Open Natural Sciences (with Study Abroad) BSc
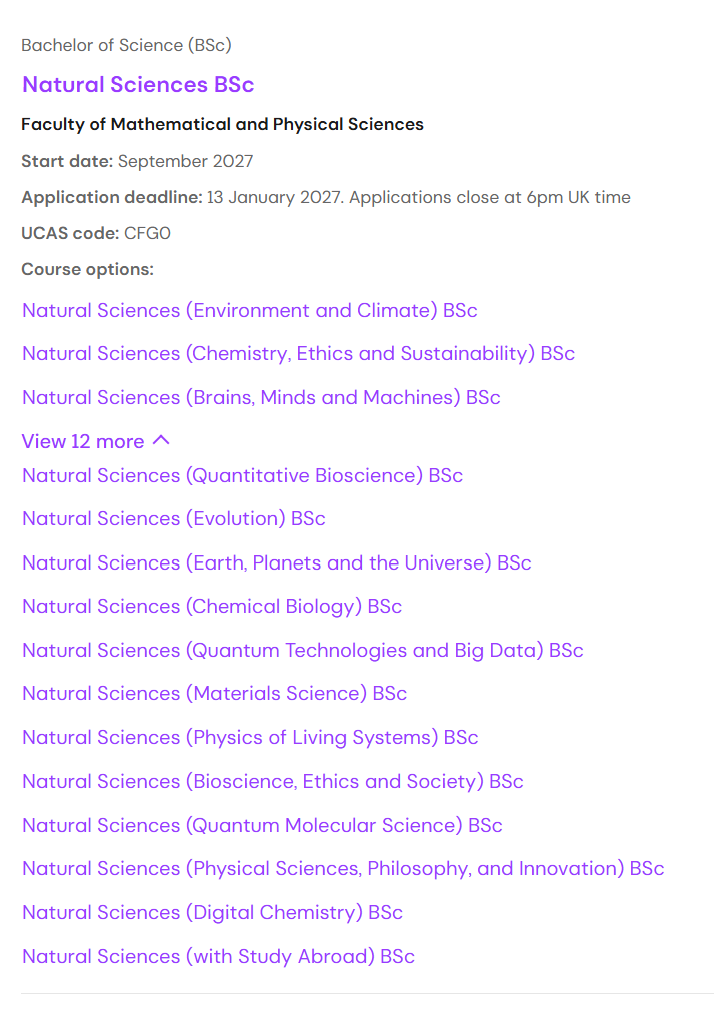The width and height of the screenshot is (714, 1028). (x=218, y=956)
